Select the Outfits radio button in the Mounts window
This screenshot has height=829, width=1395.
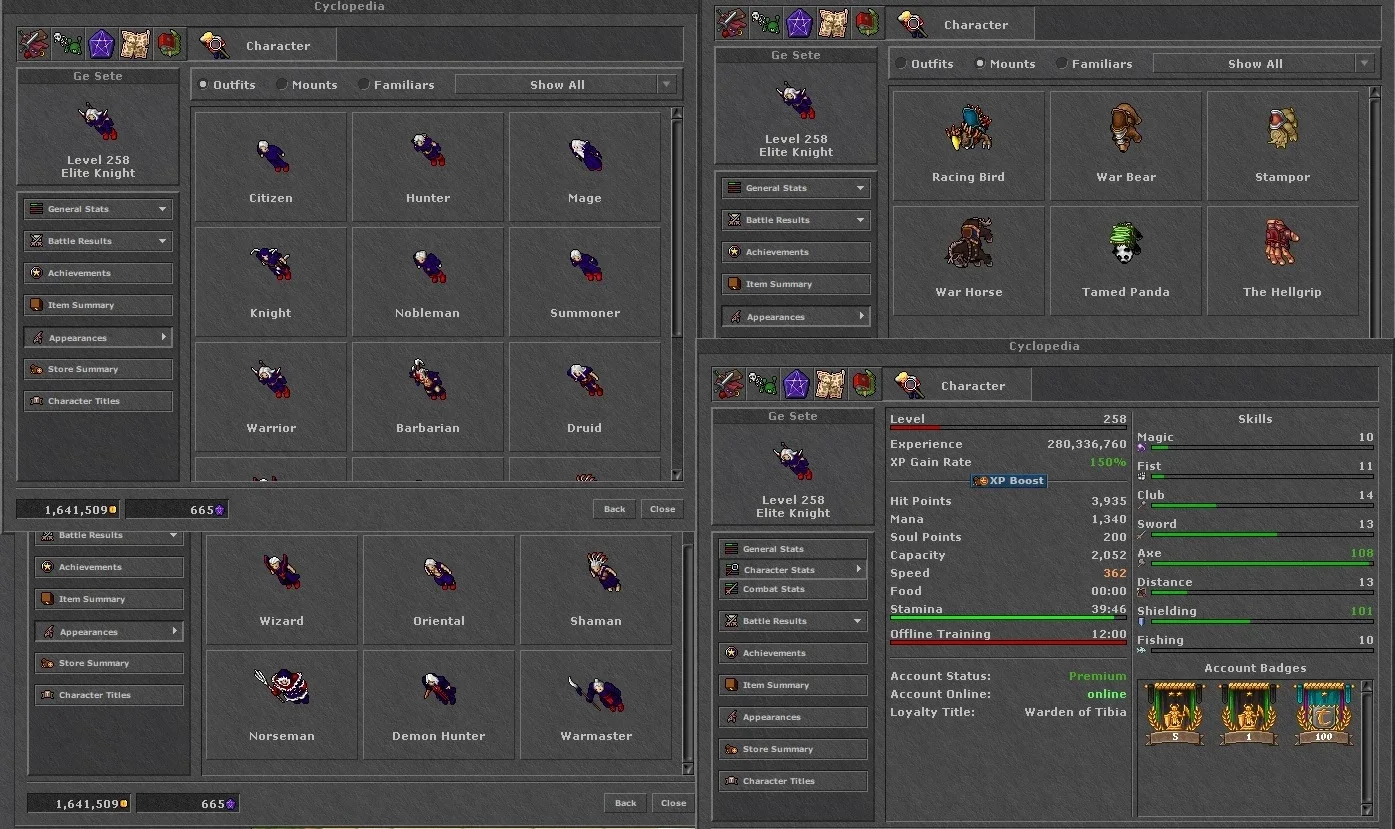pos(902,64)
